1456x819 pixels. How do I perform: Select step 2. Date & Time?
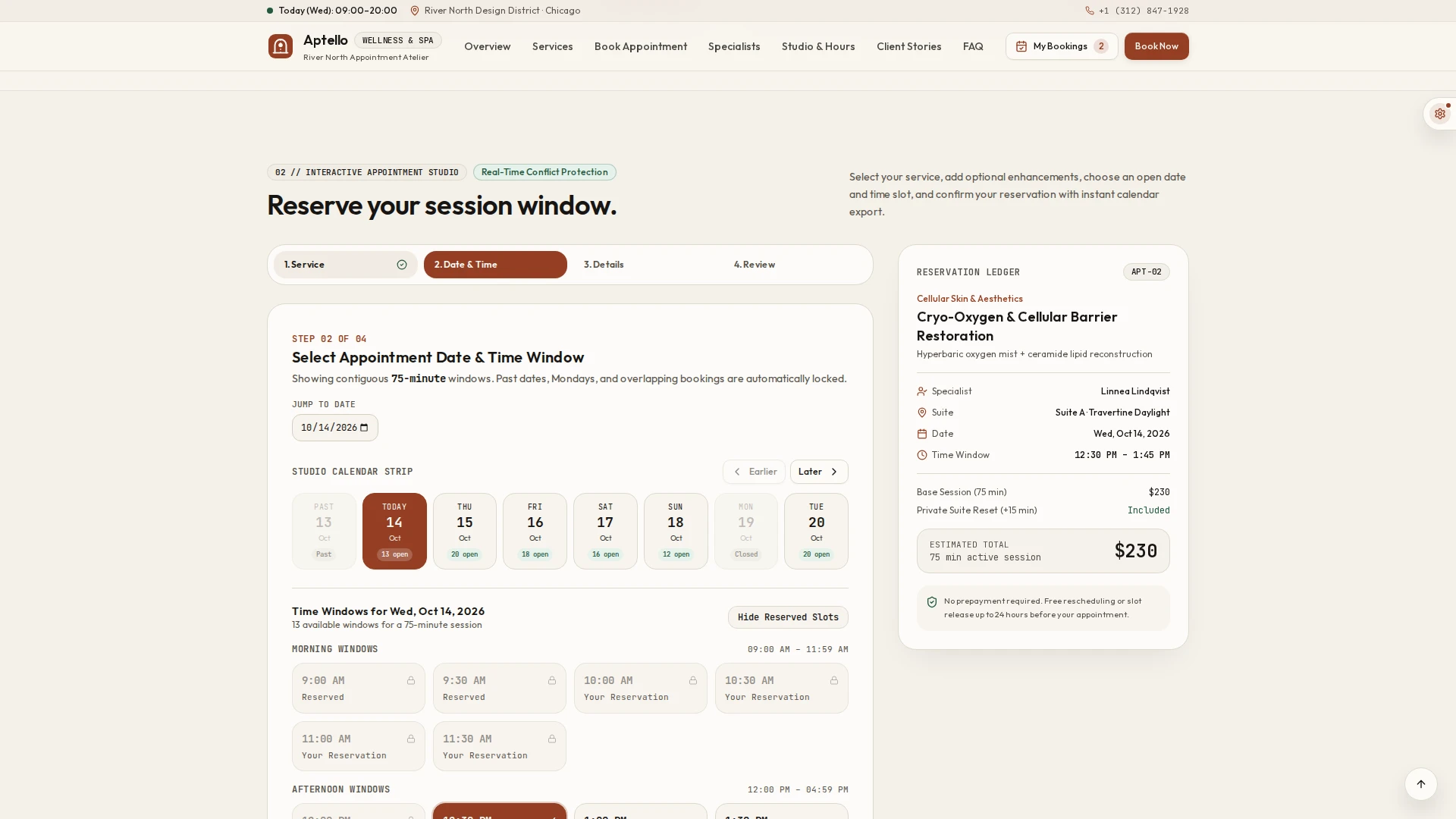pyautogui.click(x=495, y=265)
